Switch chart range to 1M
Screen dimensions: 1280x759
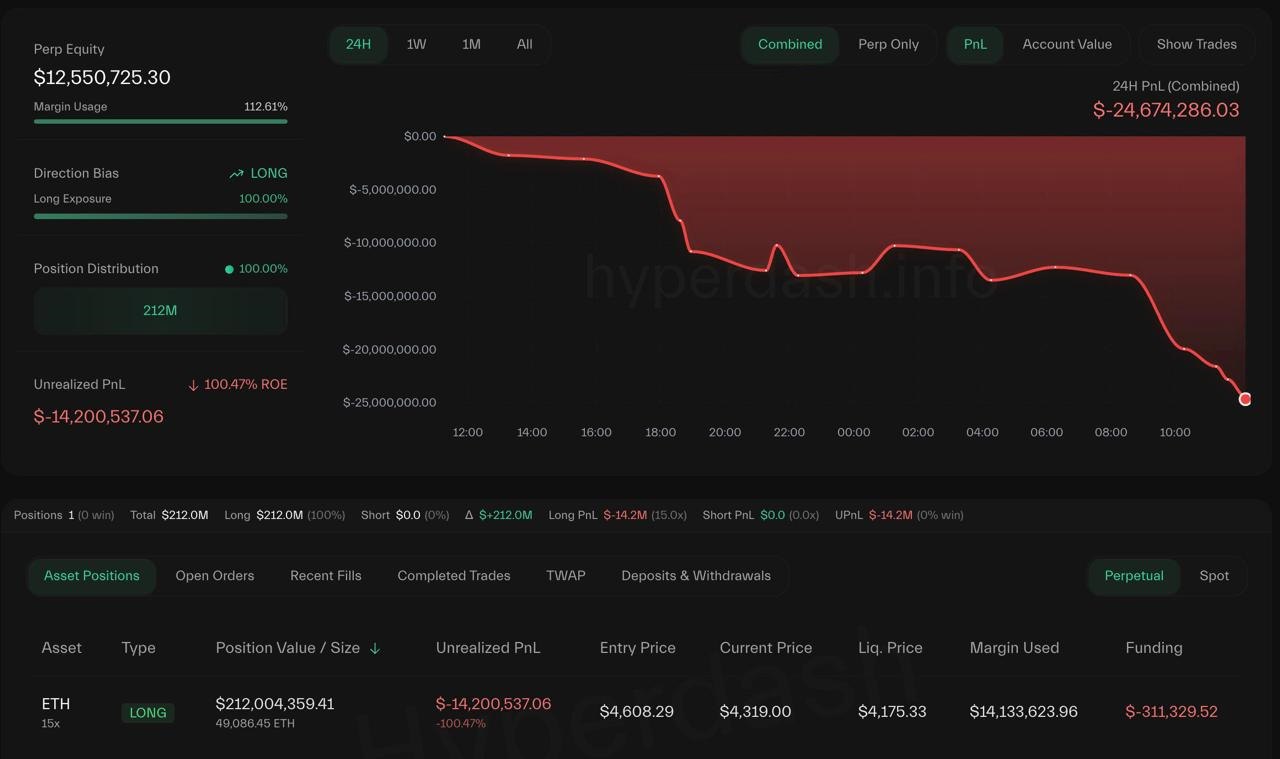click(471, 44)
